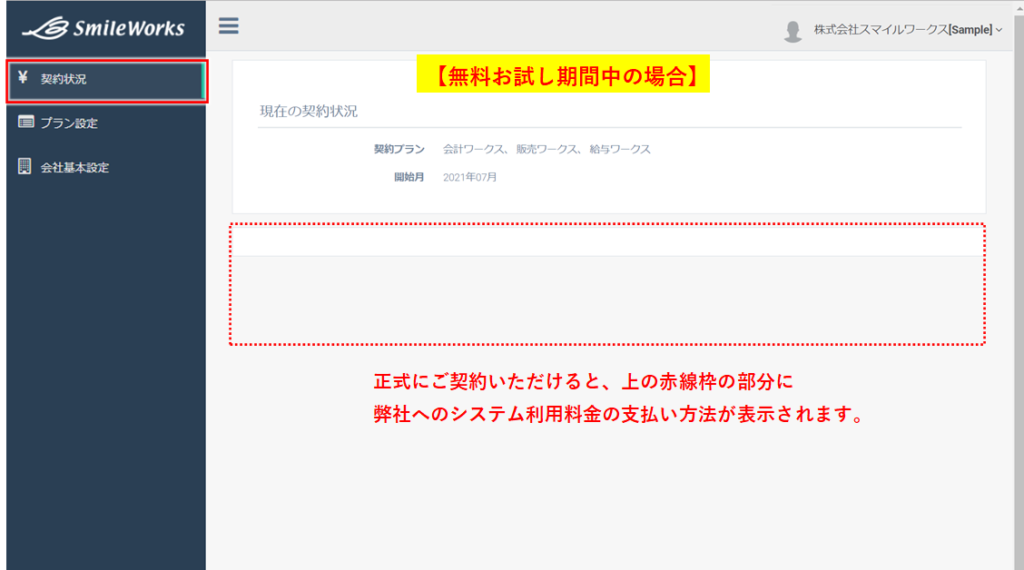Click the vertical scrollbar on the right edge
1024x570 pixels.
[x=1019, y=285]
